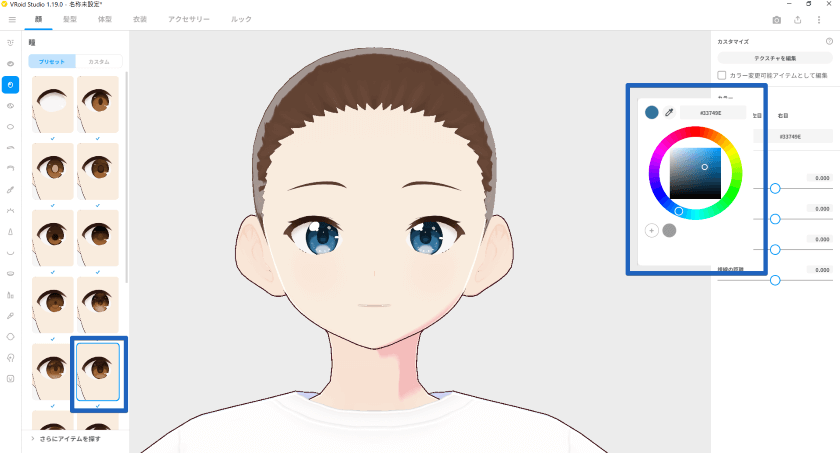Select the eyelash sidebar icon
The width and height of the screenshot is (840, 453).
(x=10, y=210)
